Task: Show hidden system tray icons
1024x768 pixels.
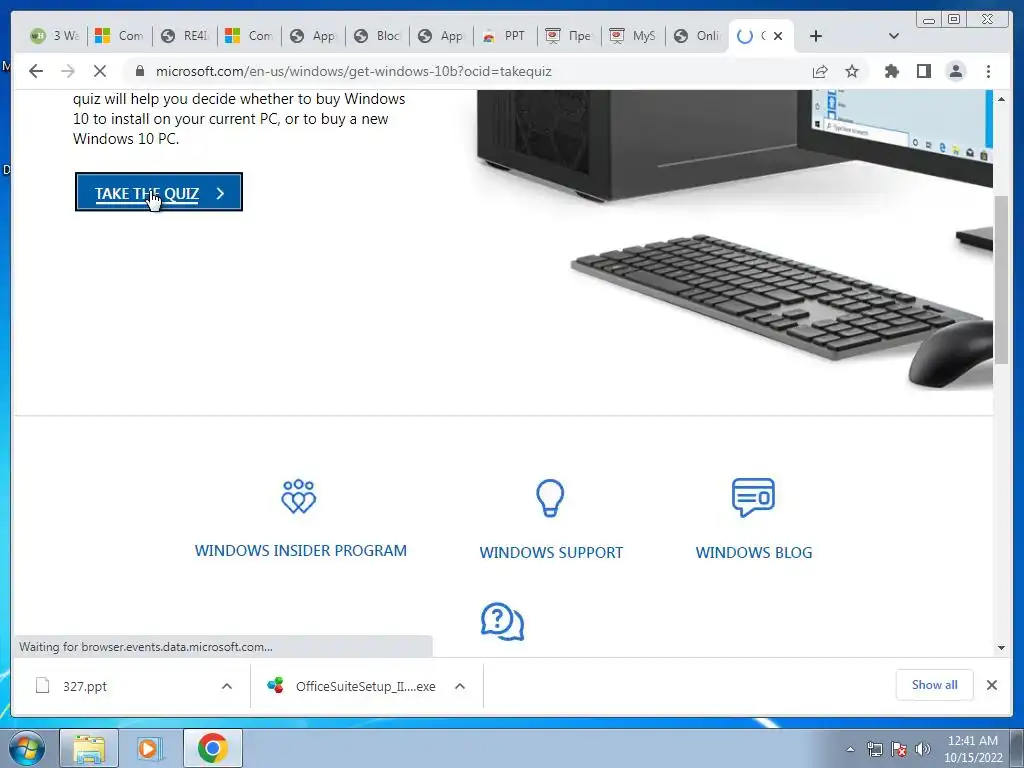Action: pos(850,749)
